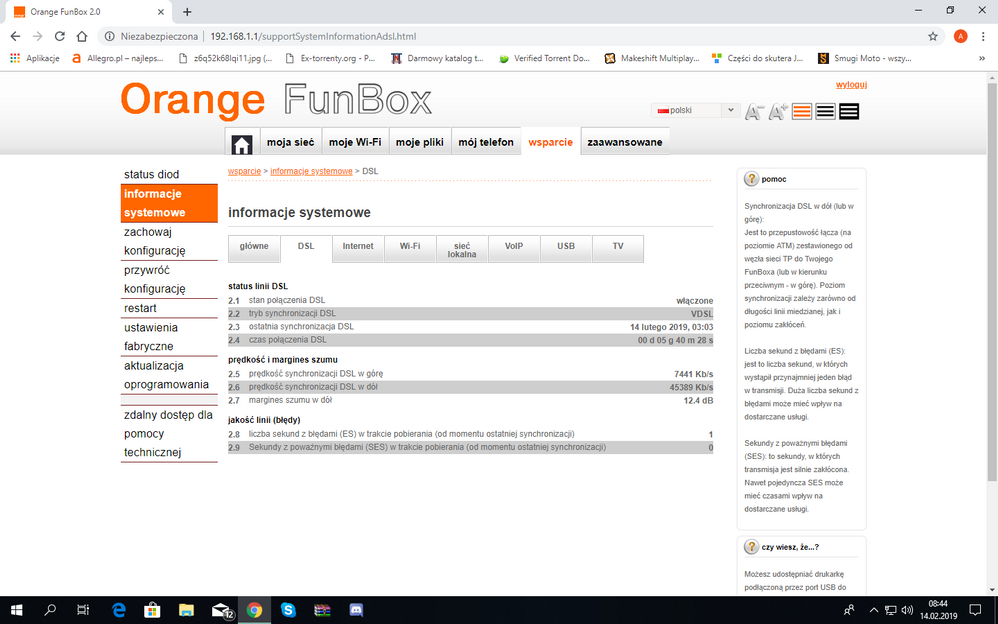The height and width of the screenshot is (624, 998).
Task: Open the VoIP tab
Action: pos(514,246)
